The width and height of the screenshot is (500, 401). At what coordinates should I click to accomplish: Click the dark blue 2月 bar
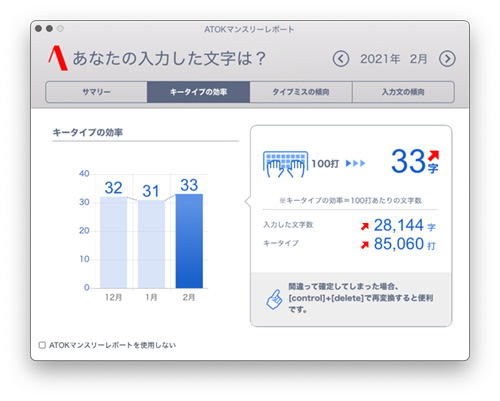tap(189, 241)
